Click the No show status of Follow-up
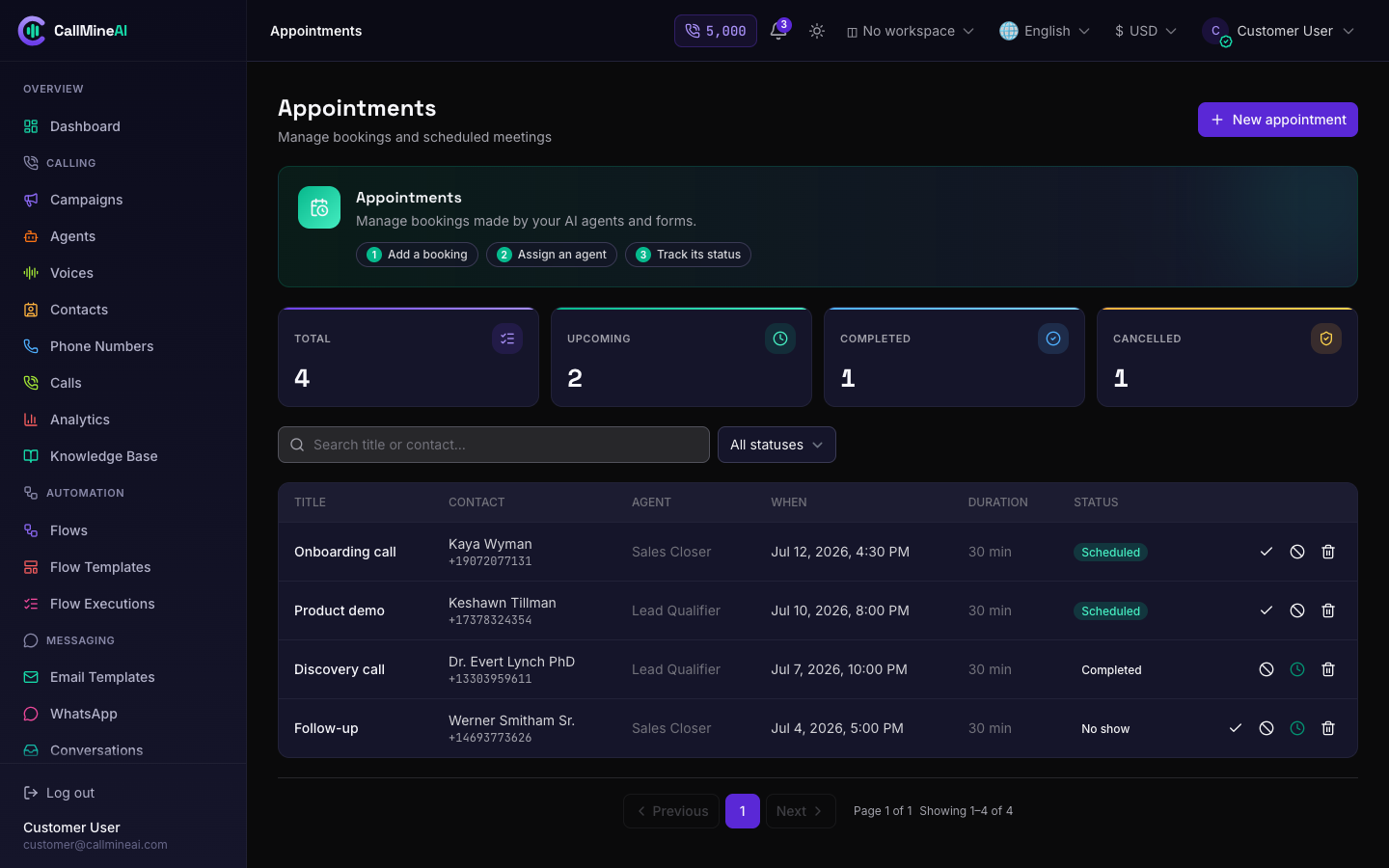The height and width of the screenshot is (868, 1389). [x=1105, y=729]
